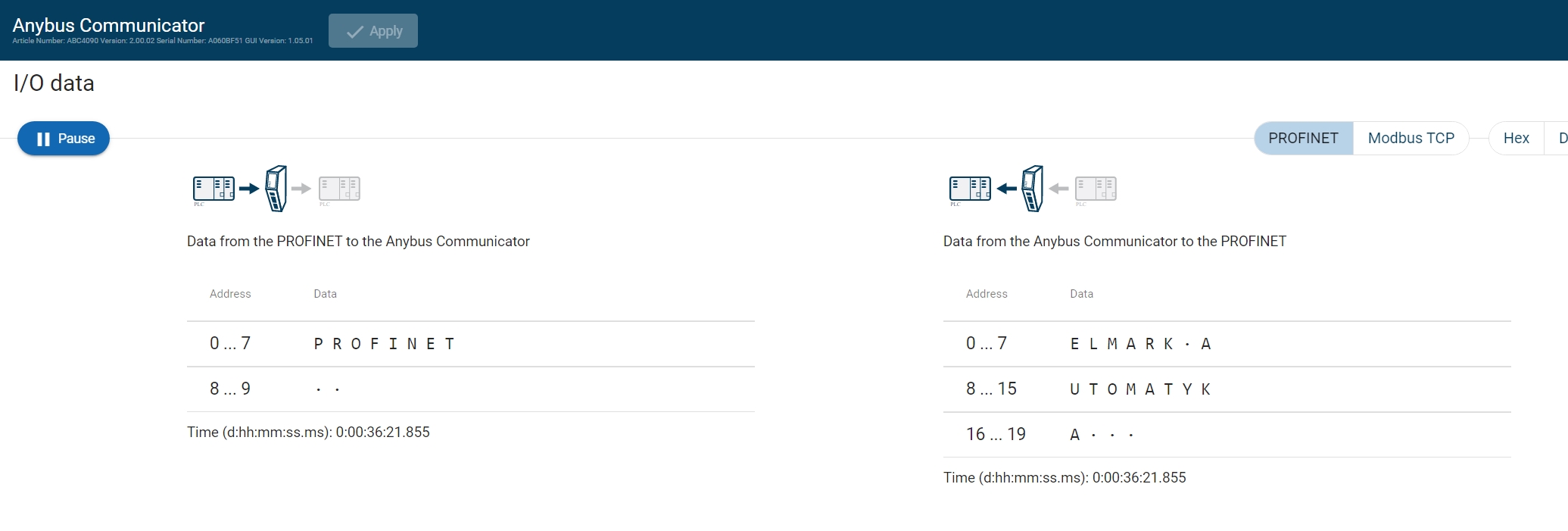Select the 8...9 address row in the left table

pos(470,389)
